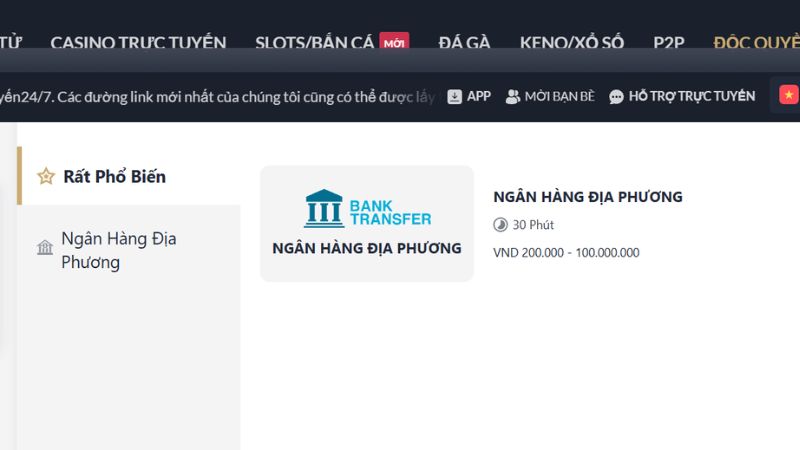The height and width of the screenshot is (450, 800).
Task: Click the VND 200.000 - 100.000.000 limit text
Action: [566, 253]
